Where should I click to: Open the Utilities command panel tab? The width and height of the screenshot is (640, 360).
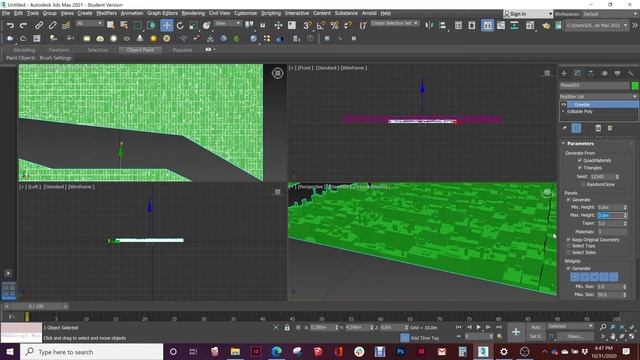point(631,73)
